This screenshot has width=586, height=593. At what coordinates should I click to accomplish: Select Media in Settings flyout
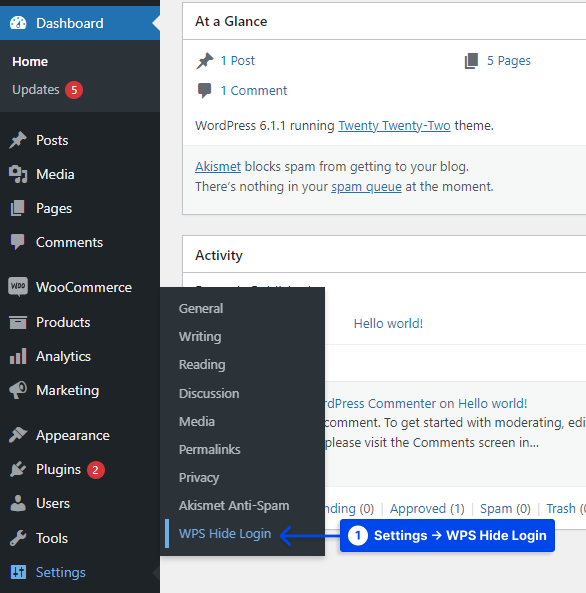click(x=197, y=421)
